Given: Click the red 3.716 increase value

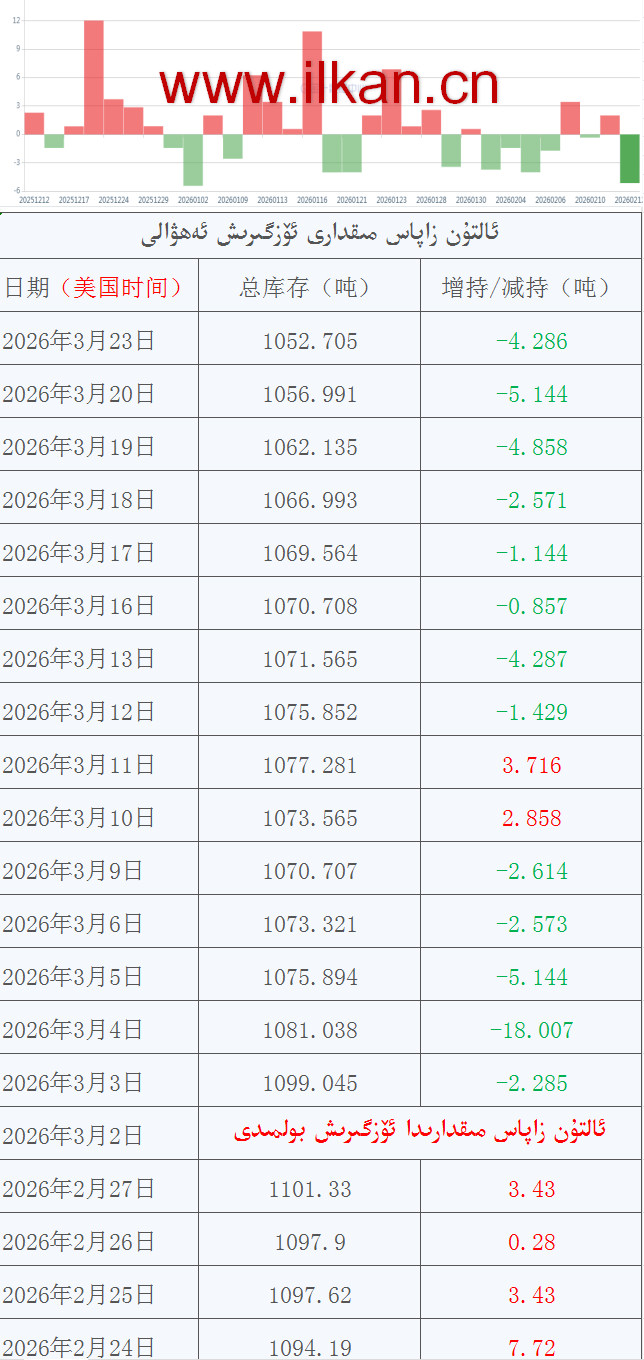Looking at the screenshot, I should (x=531, y=765).
